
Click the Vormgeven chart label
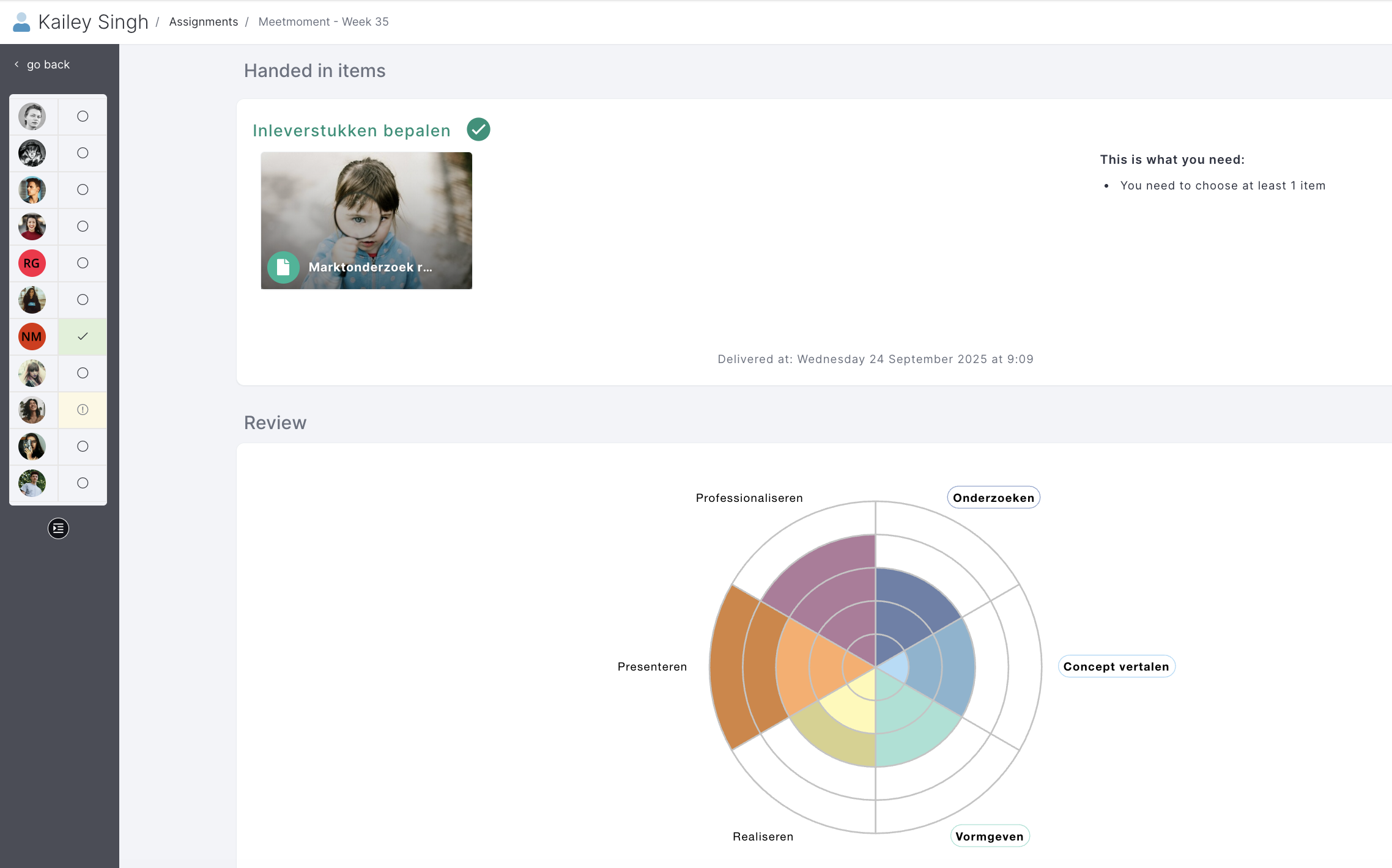pyautogui.click(x=990, y=836)
